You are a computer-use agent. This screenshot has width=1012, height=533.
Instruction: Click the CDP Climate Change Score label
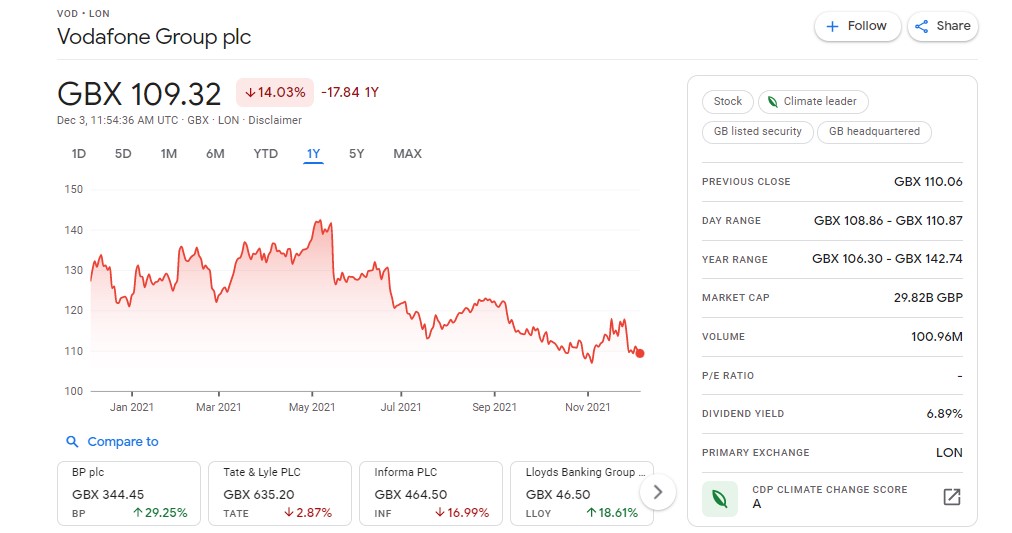coord(829,490)
